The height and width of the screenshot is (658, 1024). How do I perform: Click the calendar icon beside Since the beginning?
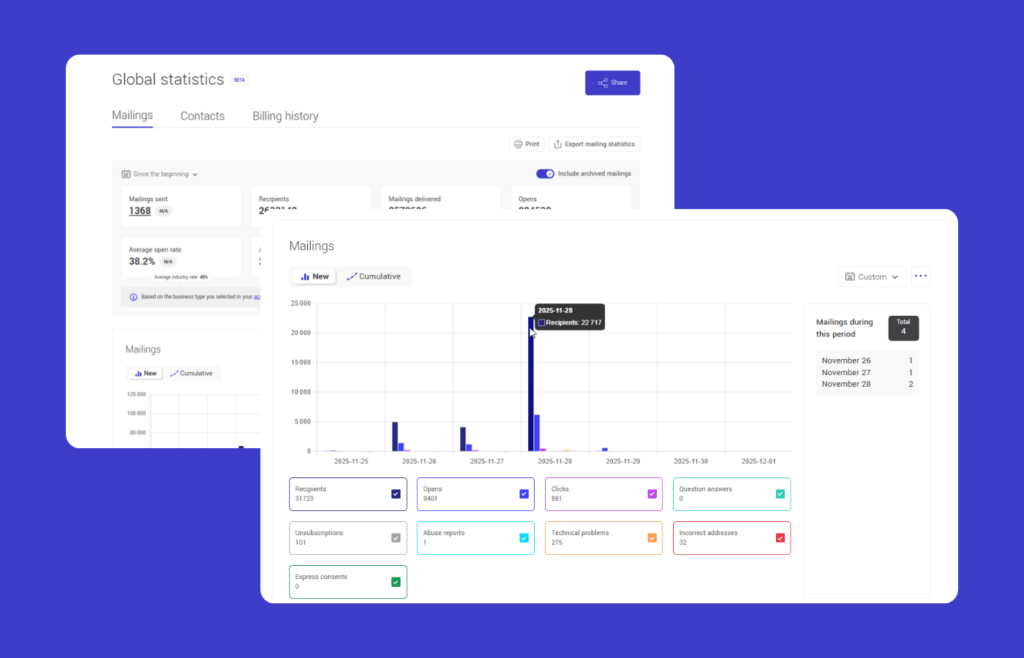tap(125, 174)
